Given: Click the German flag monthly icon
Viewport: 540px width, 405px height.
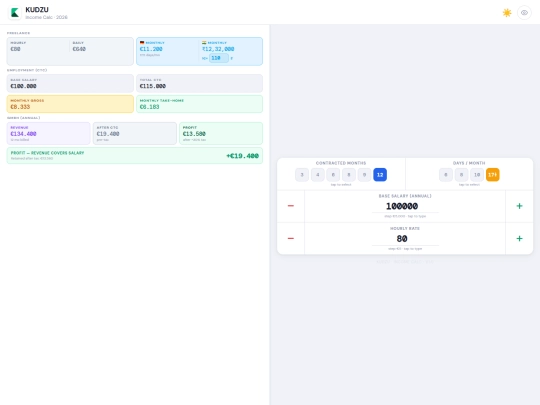Looking at the screenshot, I should [x=142, y=43].
